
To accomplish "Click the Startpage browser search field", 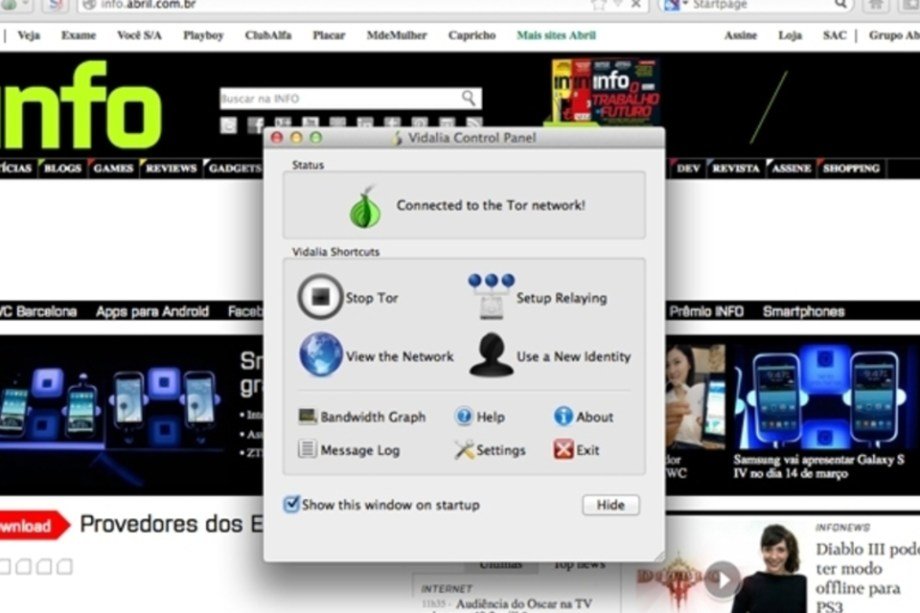I will (x=757, y=5).
